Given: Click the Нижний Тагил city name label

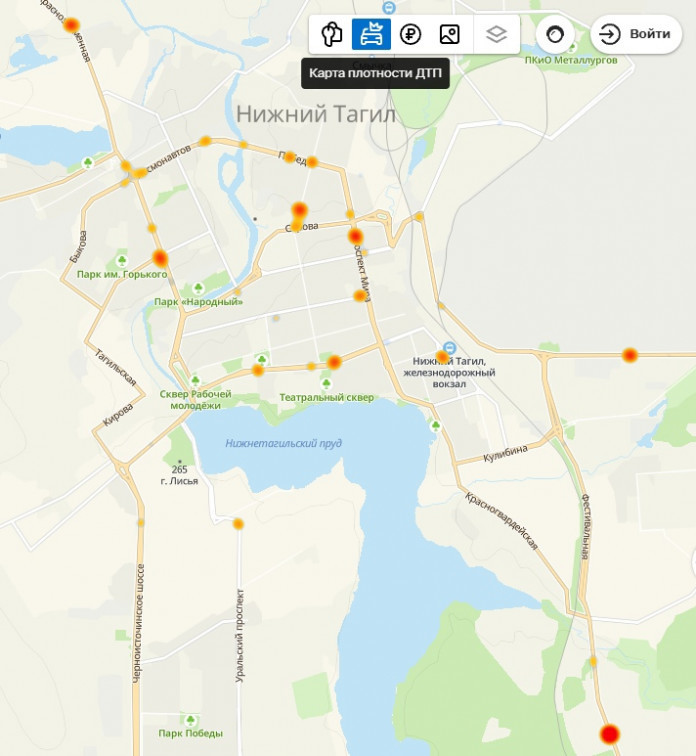Looking at the screenshot, I should (x=316, y=114).
